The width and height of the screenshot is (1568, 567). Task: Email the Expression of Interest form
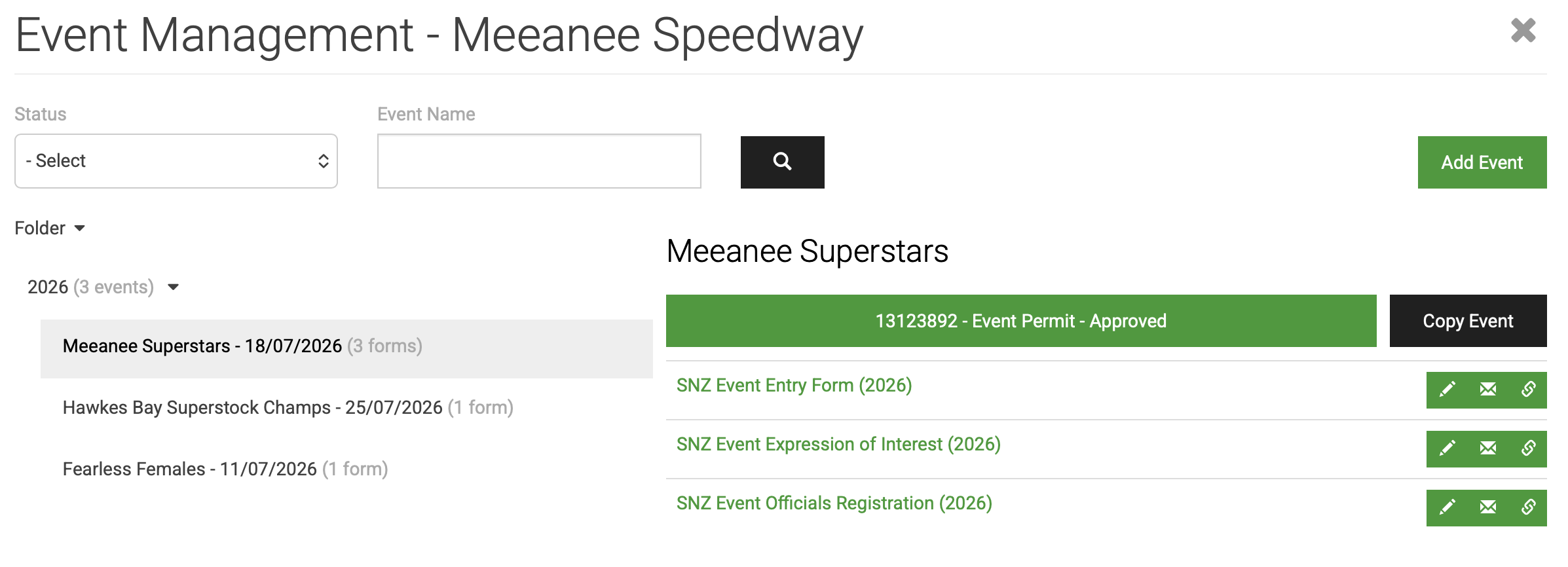pos(1487,448)
